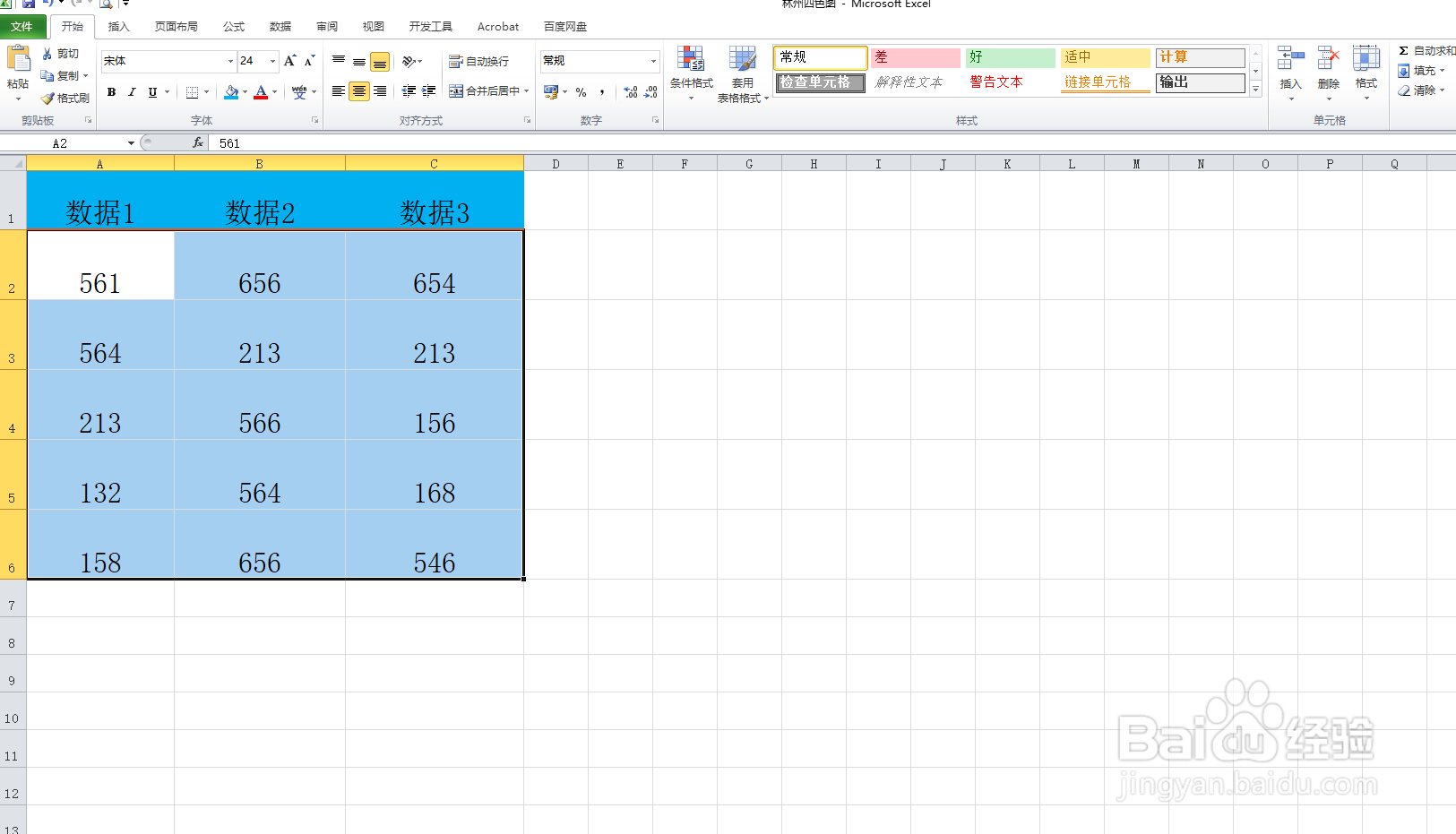Click the Paste (粘贴) clipboard icon
The width and height of the screenshot is (1456, 834).
(18, 59)
